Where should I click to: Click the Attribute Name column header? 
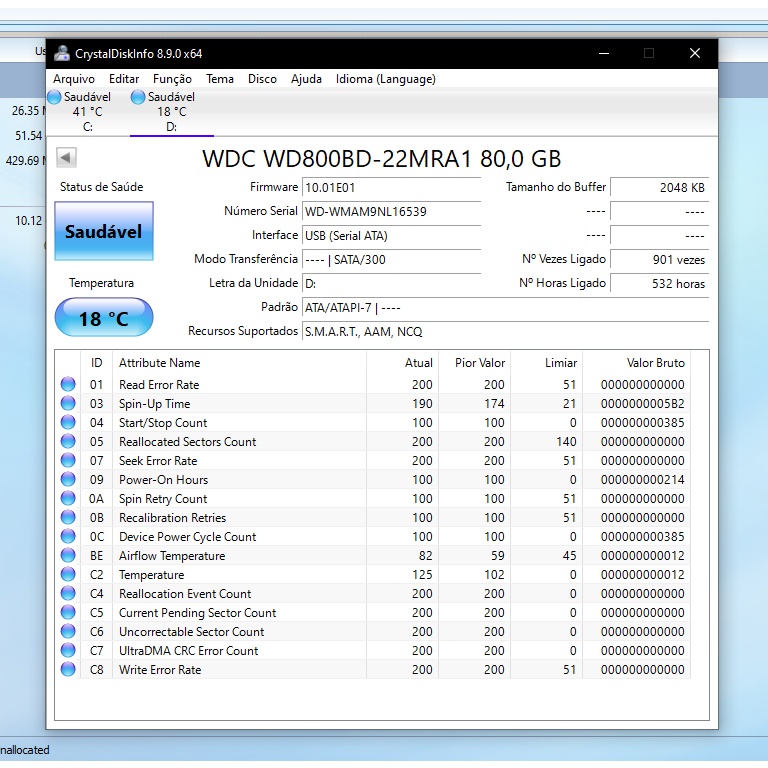[x=160, y=363]
